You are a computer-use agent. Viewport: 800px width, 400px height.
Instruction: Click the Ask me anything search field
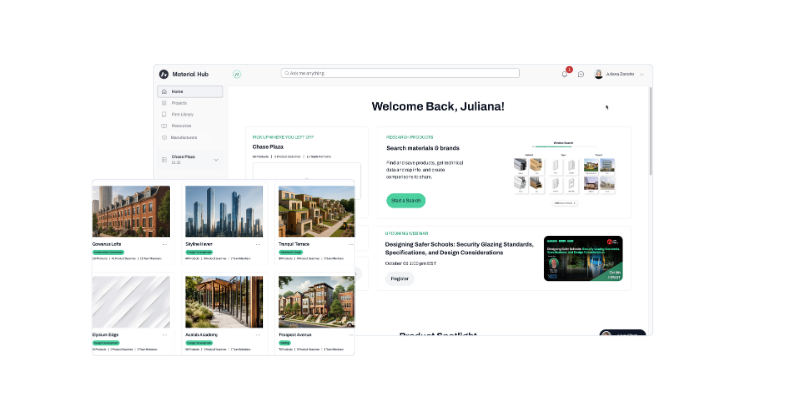click(x=400, y=73)
